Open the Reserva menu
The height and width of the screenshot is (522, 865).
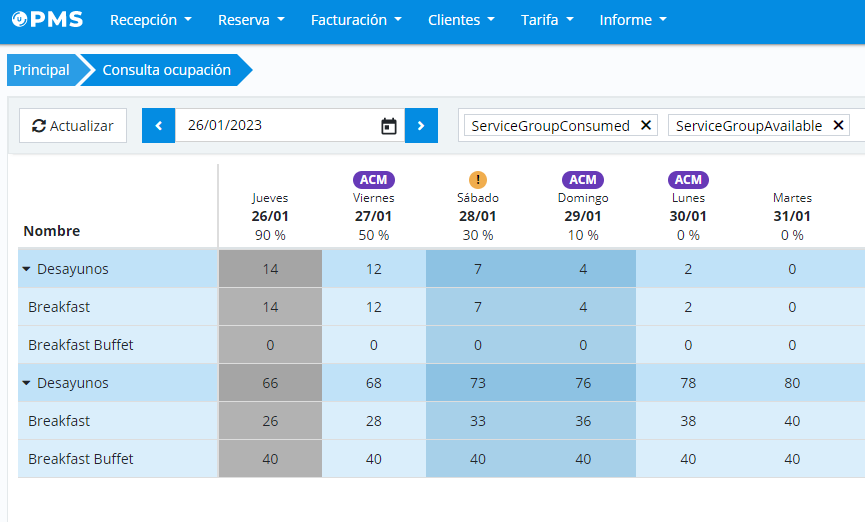pyautogui.click(x=251, y=20)
